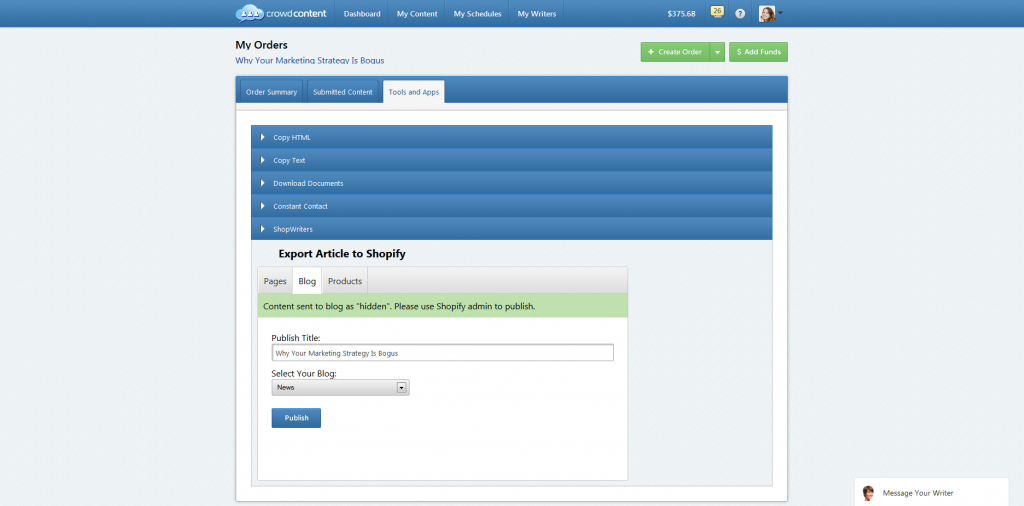Click the writer avatar in message box

click(868, 493)
